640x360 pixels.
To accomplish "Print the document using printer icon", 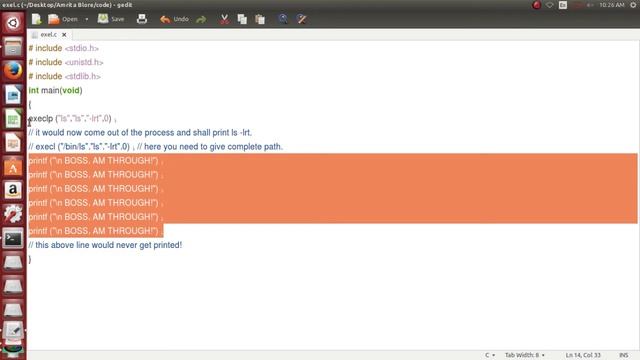I will [142, 19].
